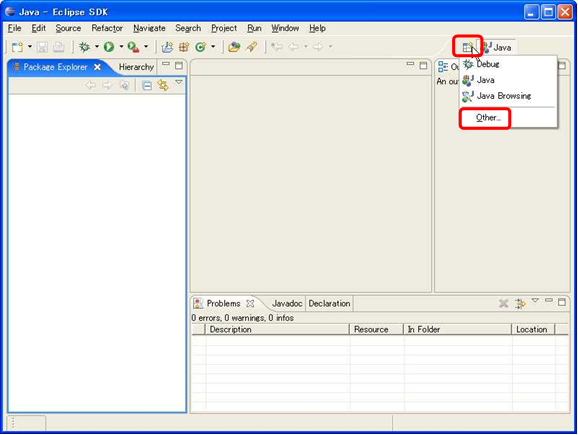
Task: Click the green Run toolbar button
Action: pyautogui.click(x=109, y=47)
